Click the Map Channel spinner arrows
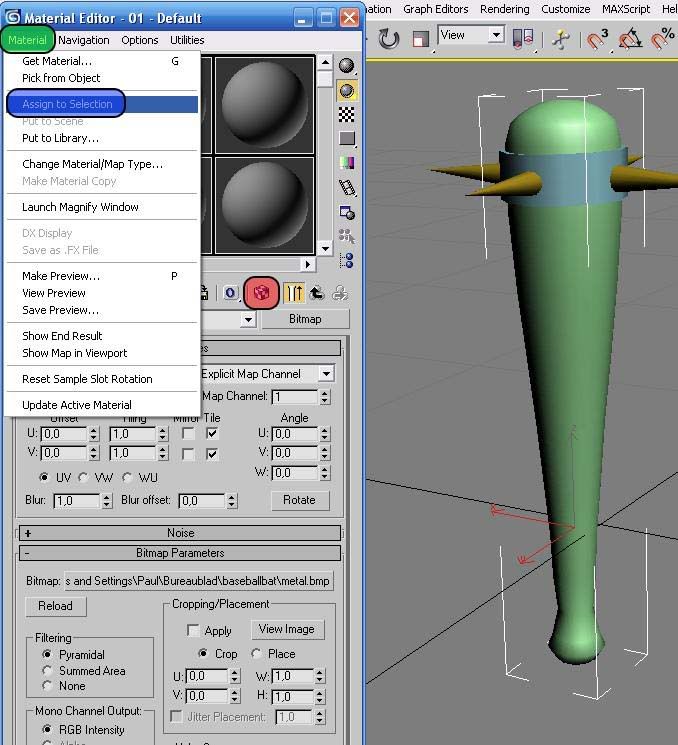 pos(325,397)
